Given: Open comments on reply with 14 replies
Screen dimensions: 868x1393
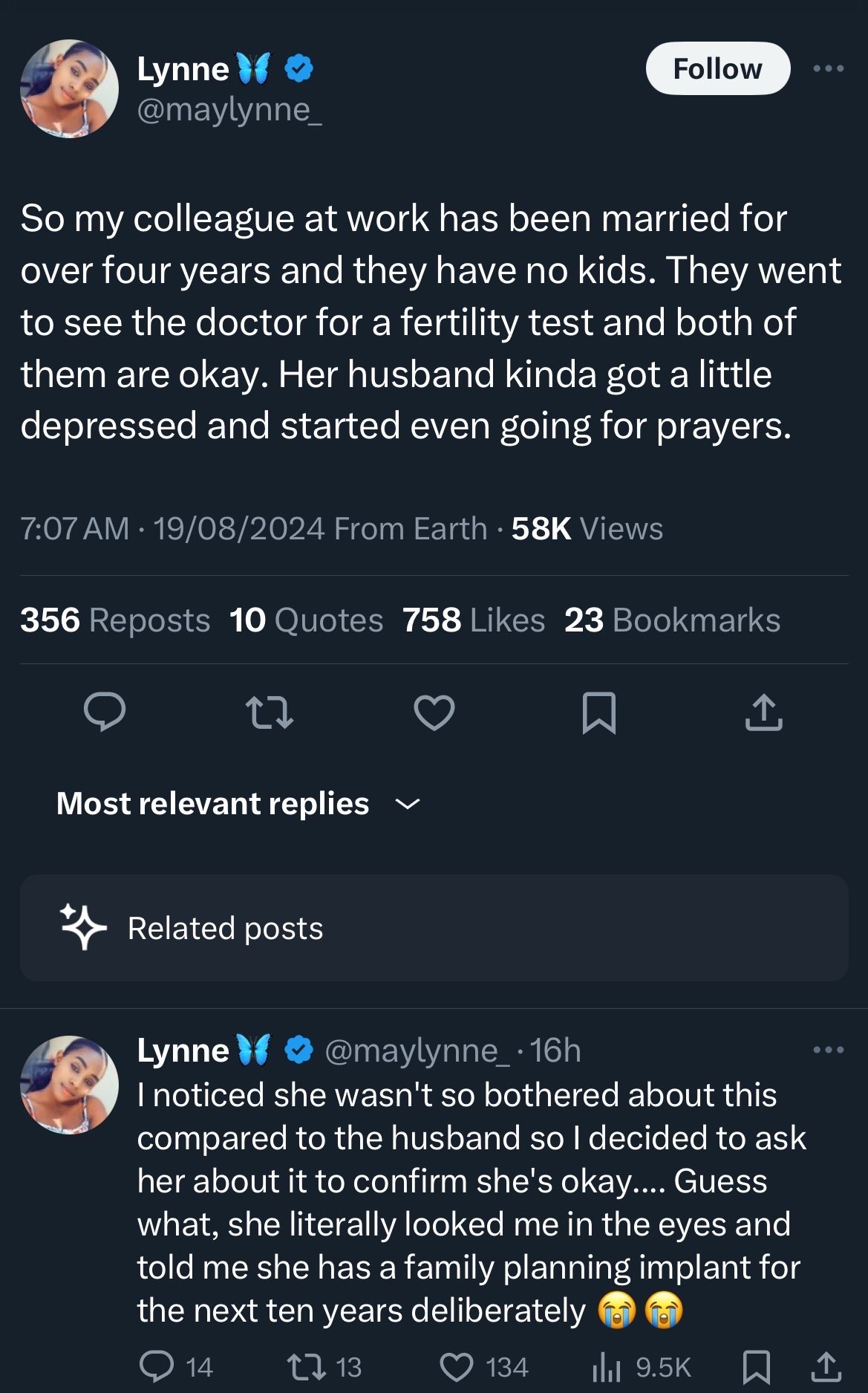Looking at the screenshot, I should (177, 1367).
